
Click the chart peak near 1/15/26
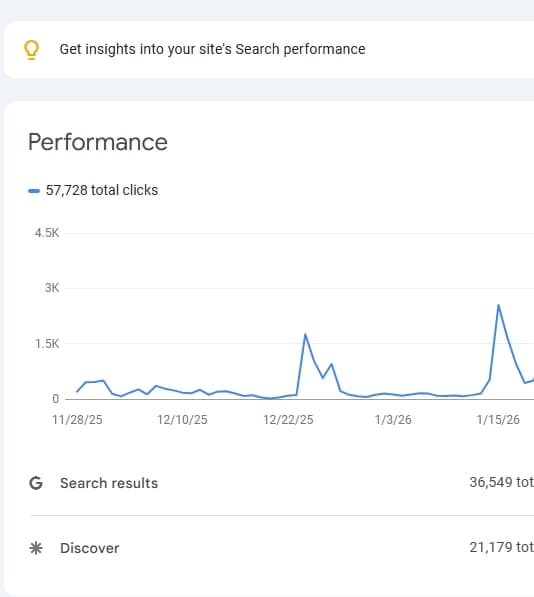click(x=498, y=305)
